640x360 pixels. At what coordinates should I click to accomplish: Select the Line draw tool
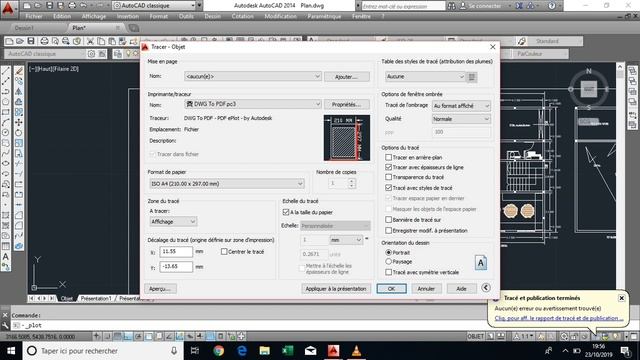[x=6, y=71]
